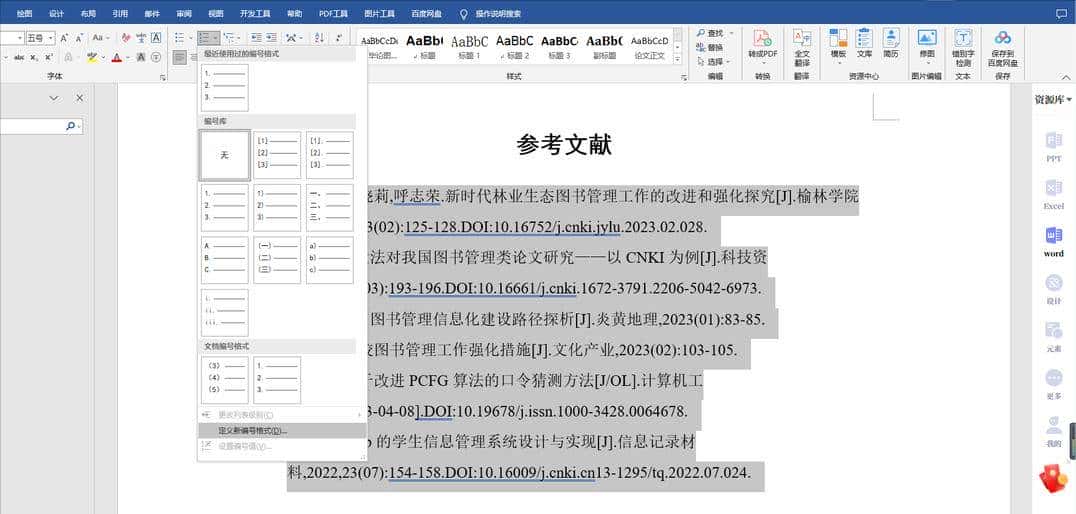Viewport: 1076px width, 514px height.
Task: Open 审阅 ribbon tab
Action: pos(184,13)
